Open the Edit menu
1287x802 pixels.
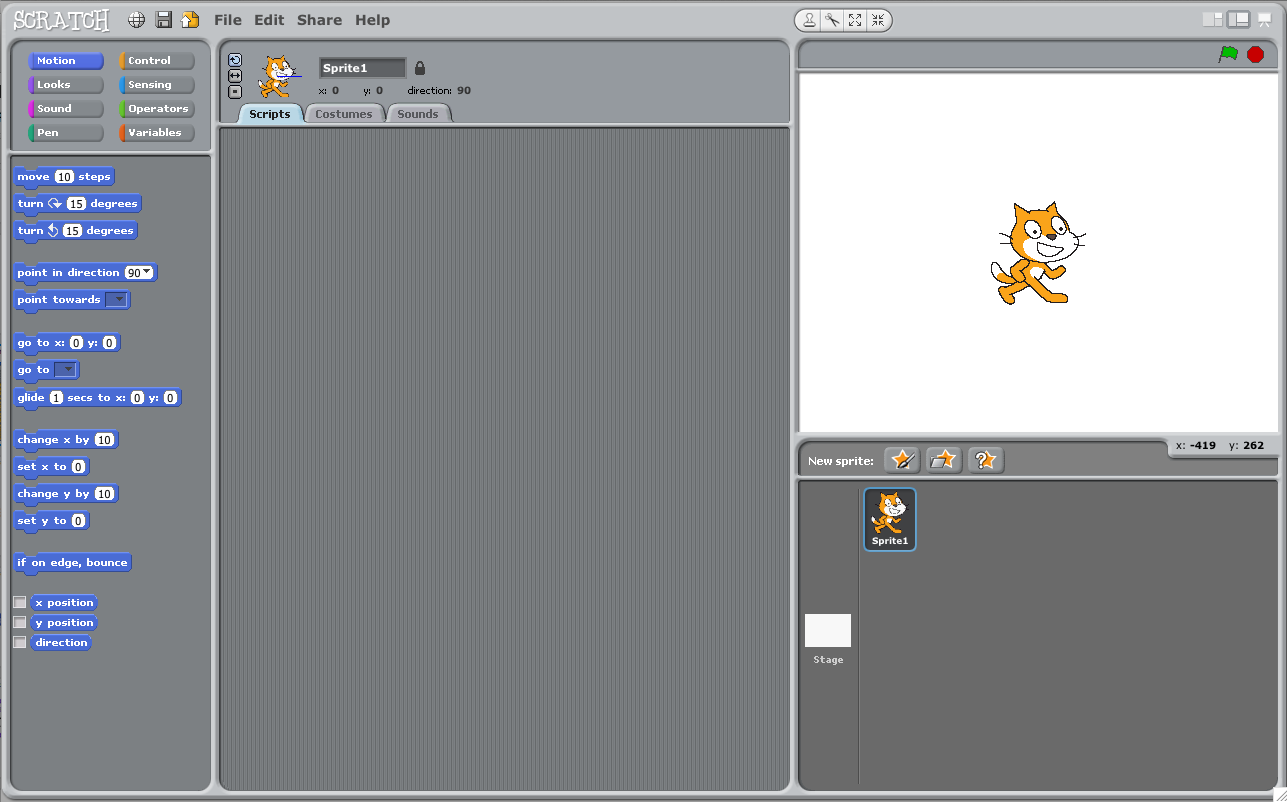tap(269, 20)
